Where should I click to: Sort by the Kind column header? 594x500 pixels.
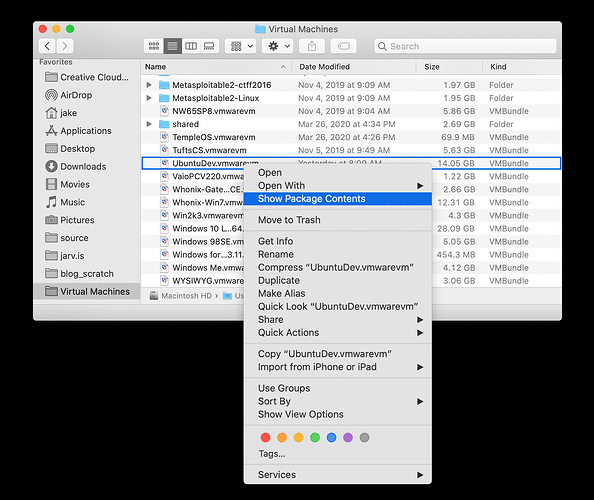(522, 67)
